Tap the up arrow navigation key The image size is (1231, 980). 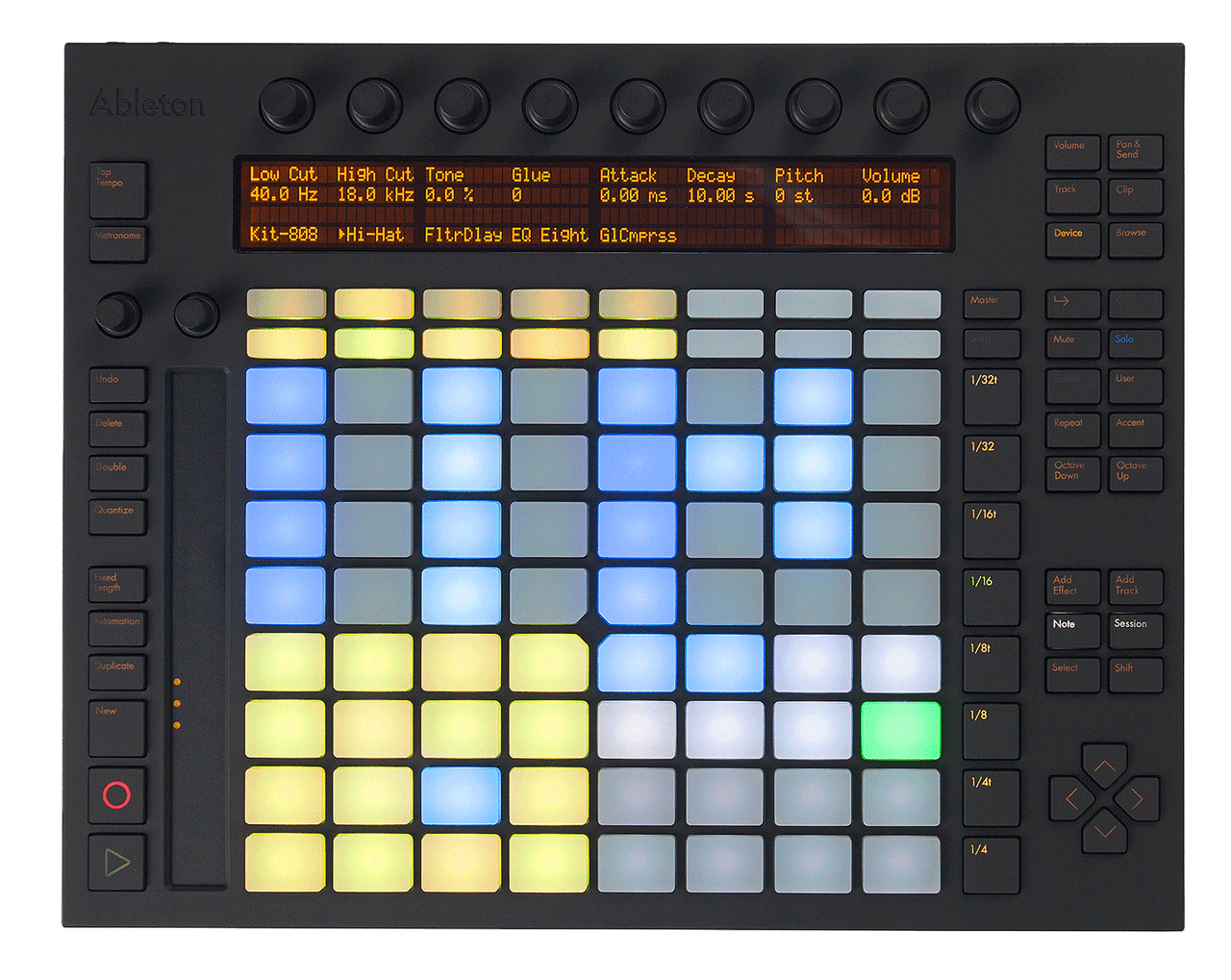pos(1104,766)
